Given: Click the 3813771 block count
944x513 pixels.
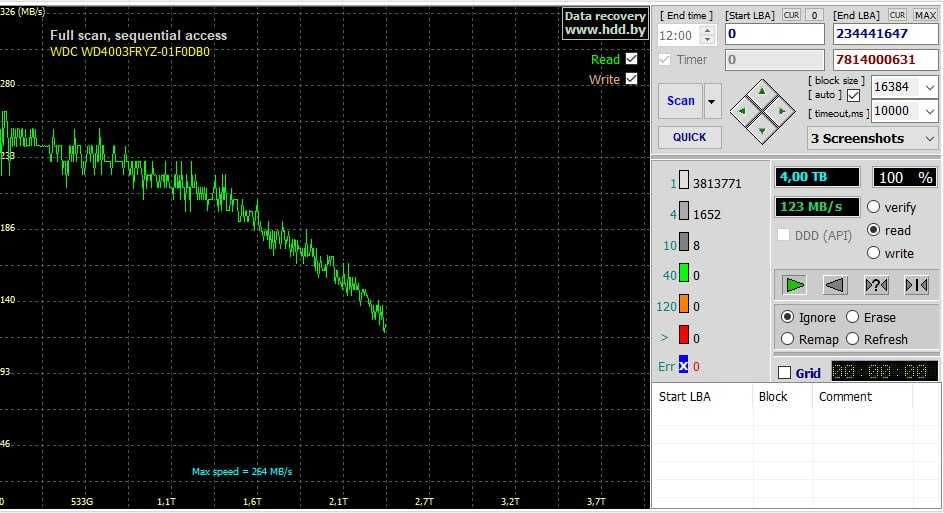Looking at the screenshot, I should tap(717, 184).
